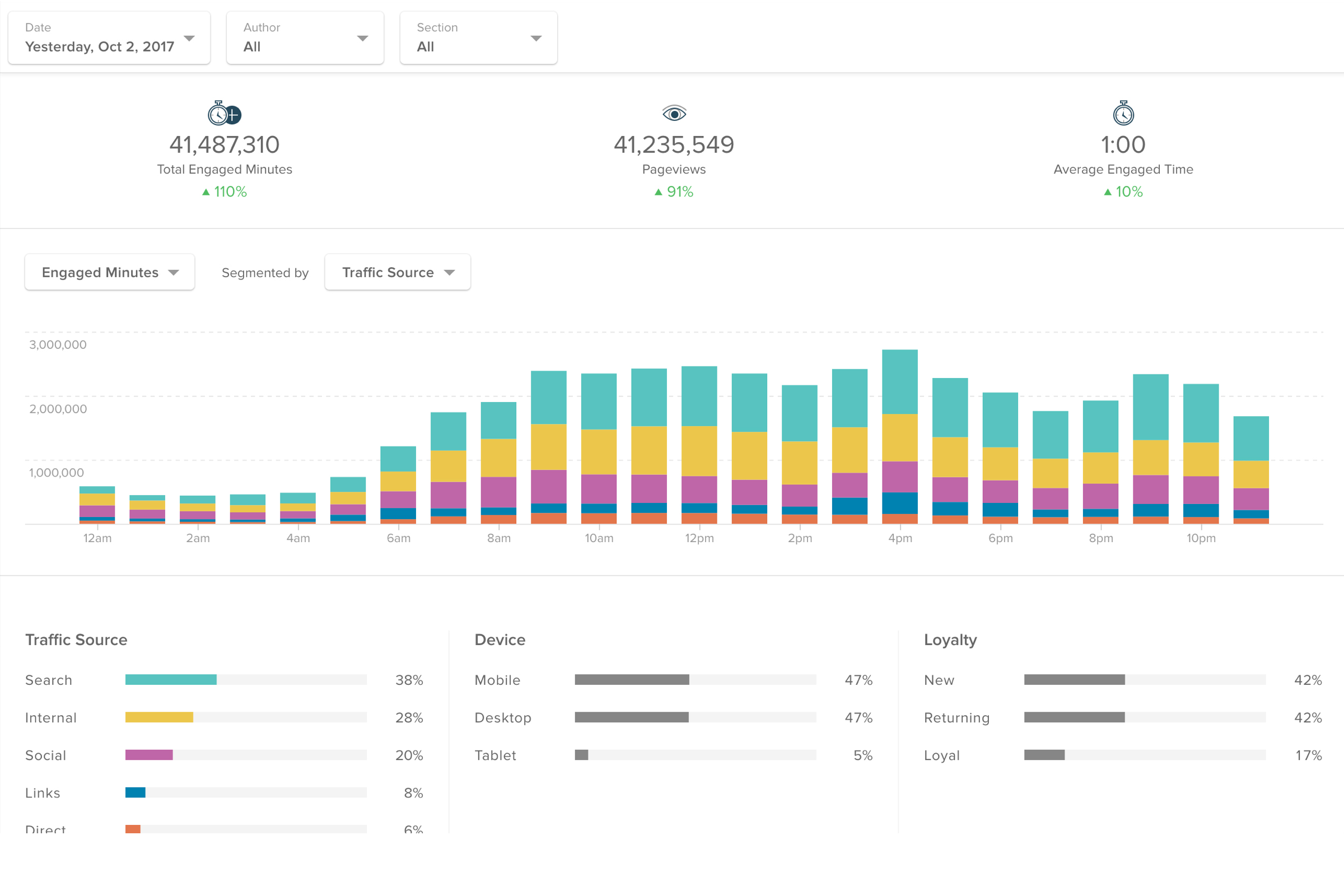
Task: Expand the Traffic Source segment selector
Action: pos(398,273)
